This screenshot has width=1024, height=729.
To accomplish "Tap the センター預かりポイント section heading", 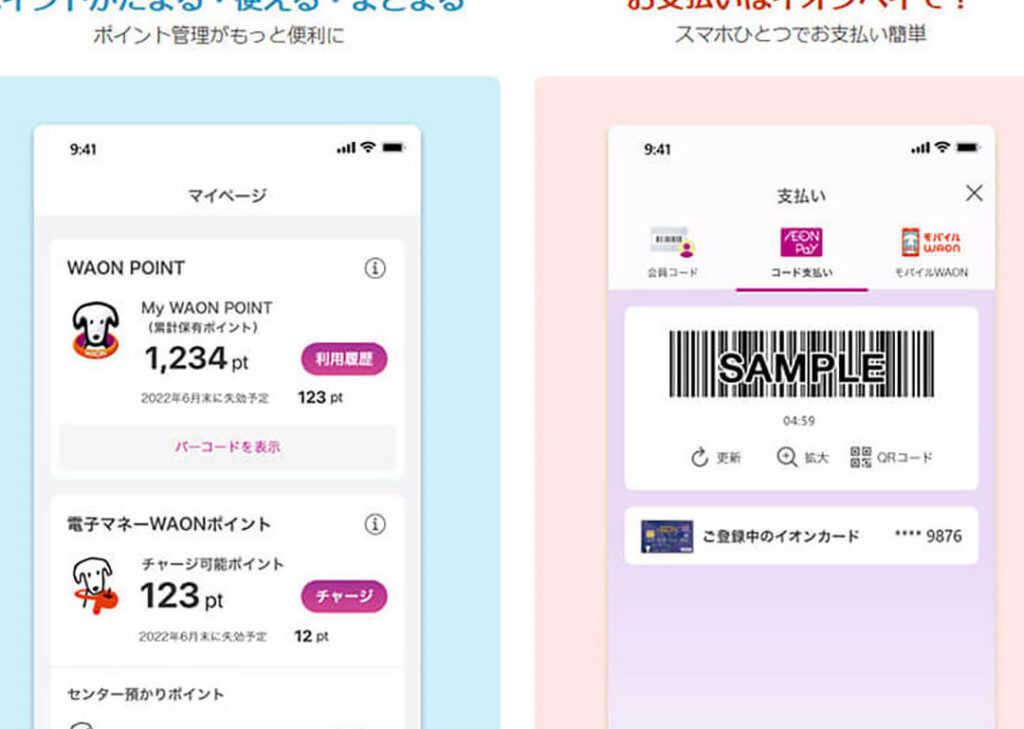I will coord(146,694).
